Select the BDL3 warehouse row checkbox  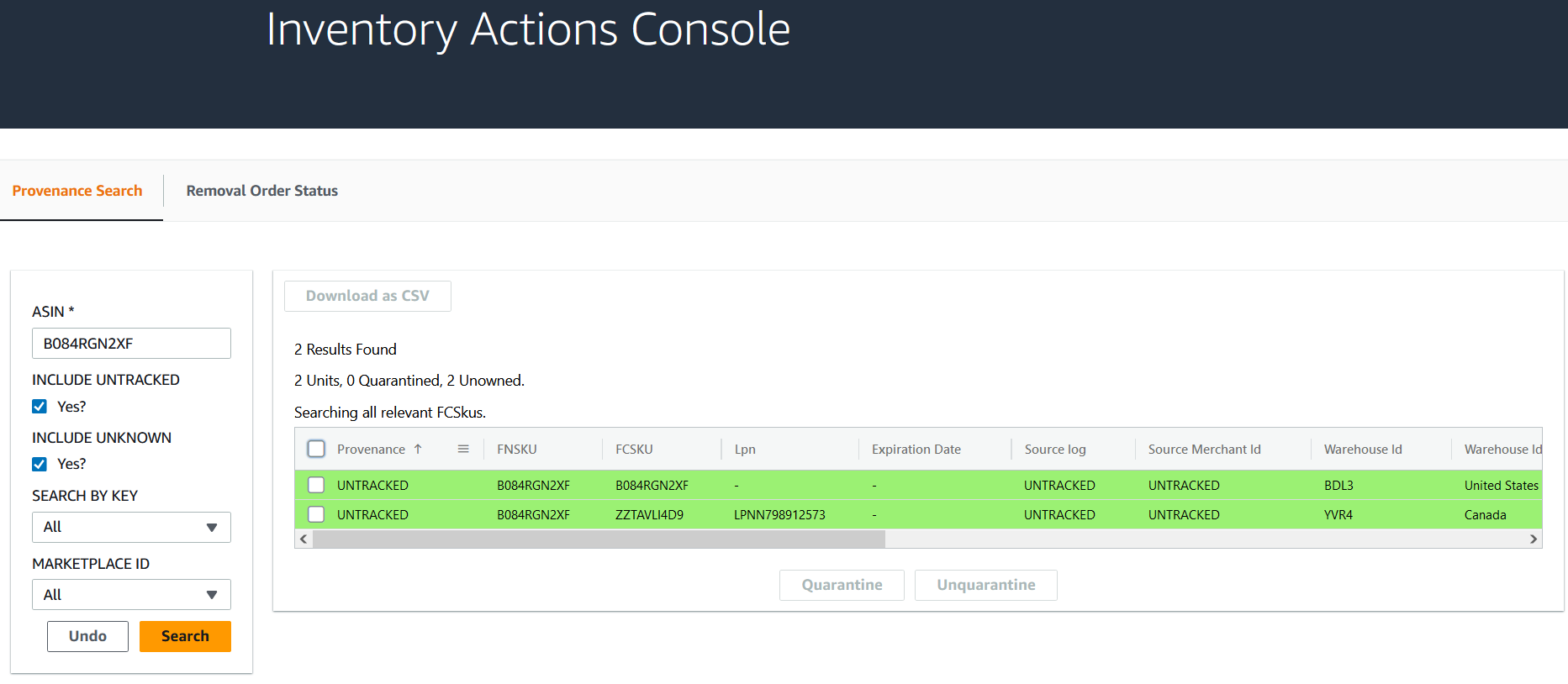point(316,485)
